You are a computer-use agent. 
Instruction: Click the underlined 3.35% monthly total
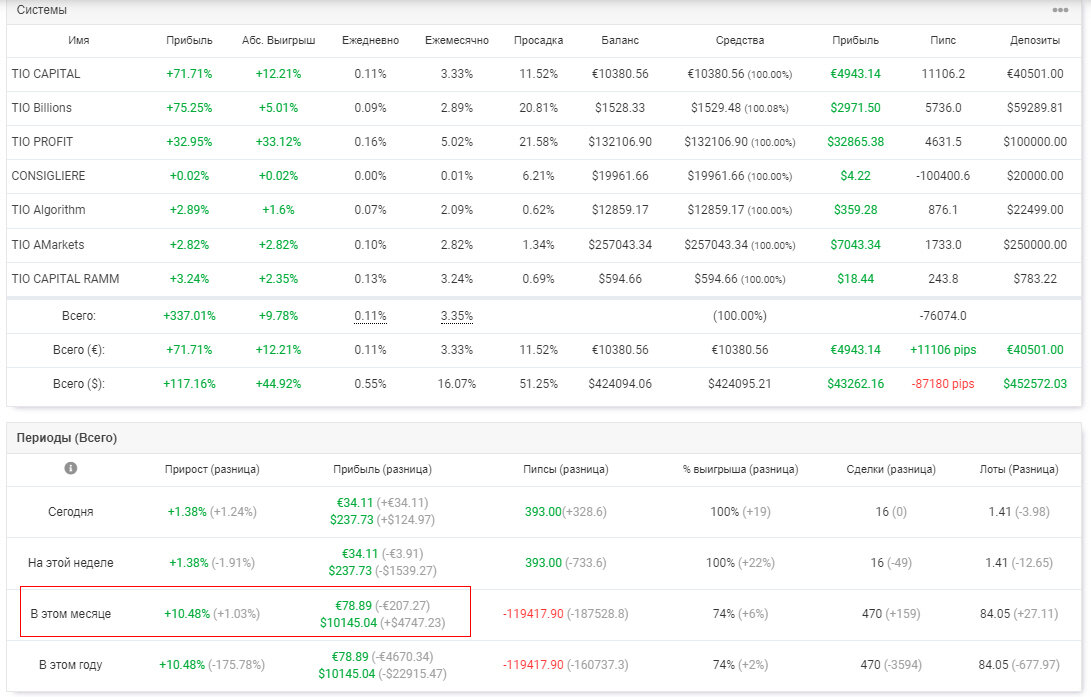pyautogui.click(x=456, y=316)
